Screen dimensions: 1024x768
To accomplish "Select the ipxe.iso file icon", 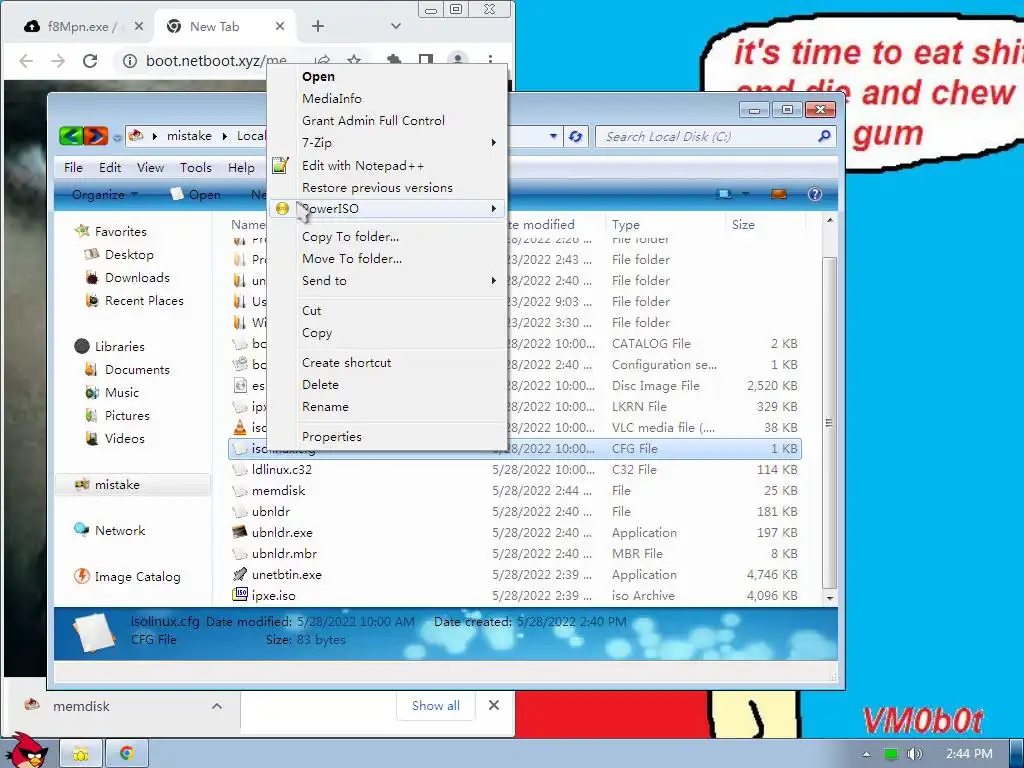I will coord(240,595).
